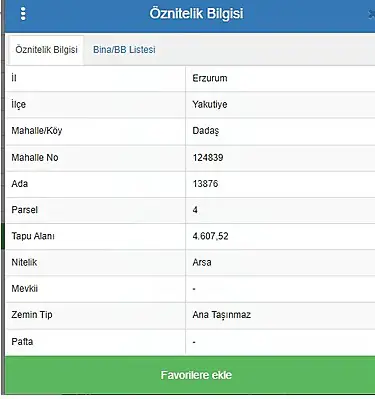Screen dimensions: 375x399
Task: Click the Pafta row label
Action: [22, 342]
